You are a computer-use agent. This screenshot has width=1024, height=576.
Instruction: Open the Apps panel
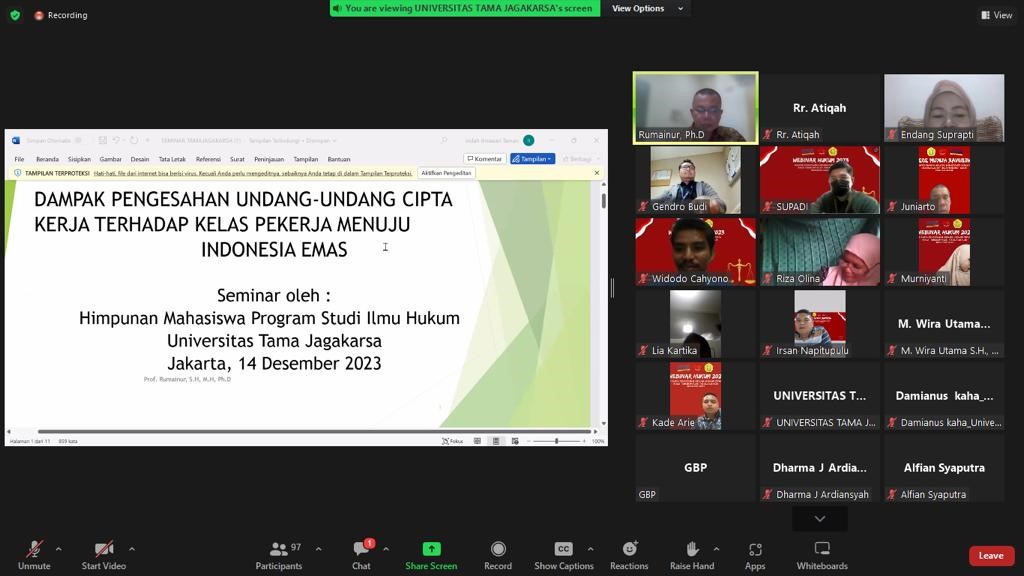755,555
